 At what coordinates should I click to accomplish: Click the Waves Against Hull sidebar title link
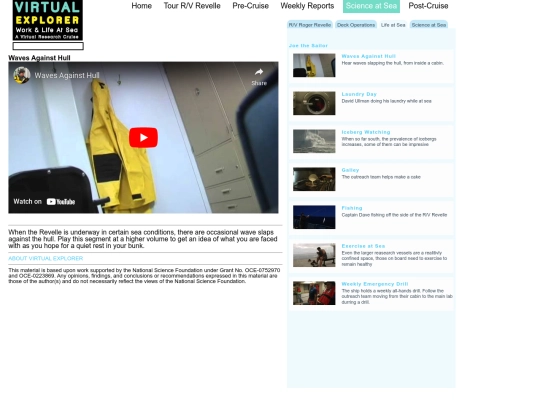[368, 56]
